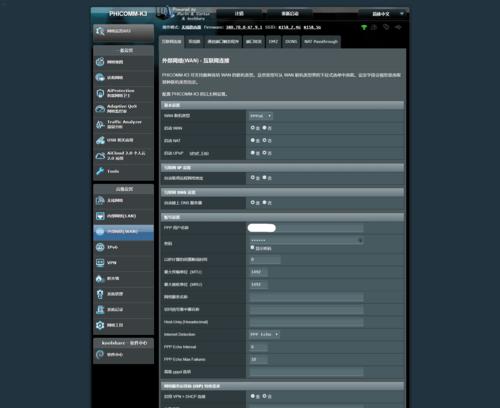Open the Tools wrench icon
This screenshot has width=500, height=408.
pos(100,171)
